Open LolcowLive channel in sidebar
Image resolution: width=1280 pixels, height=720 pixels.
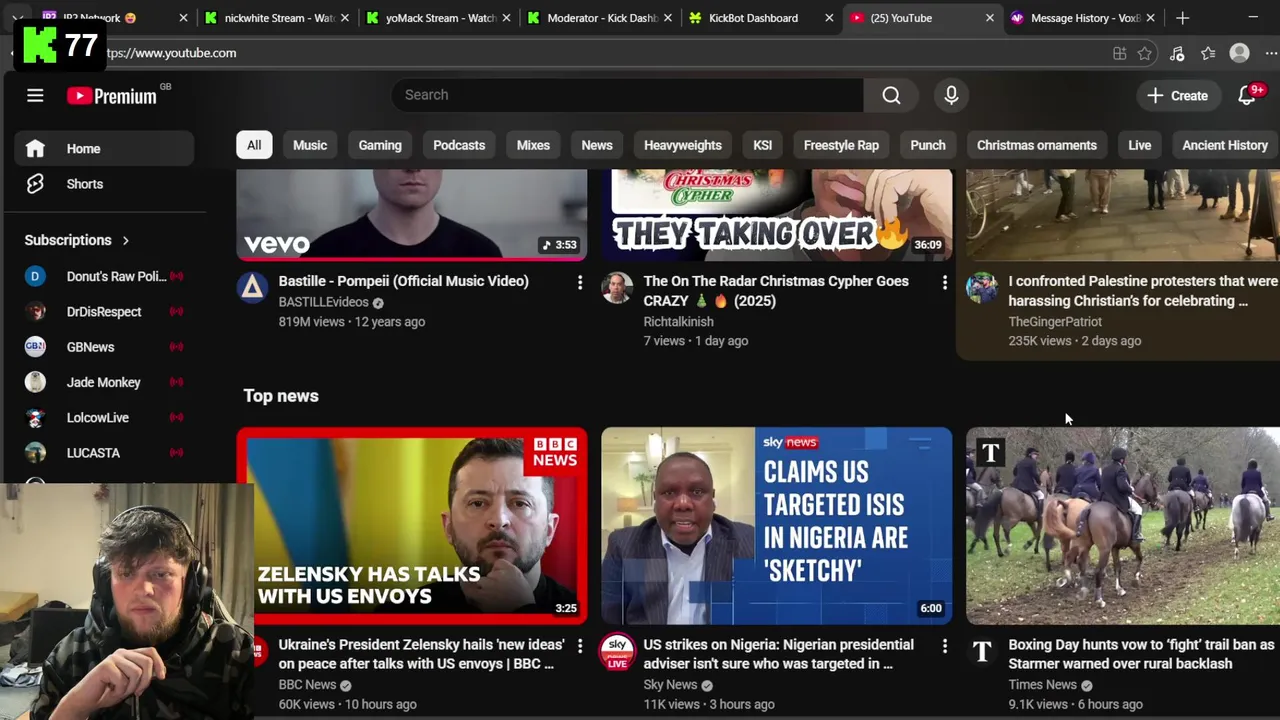[104, 418]
